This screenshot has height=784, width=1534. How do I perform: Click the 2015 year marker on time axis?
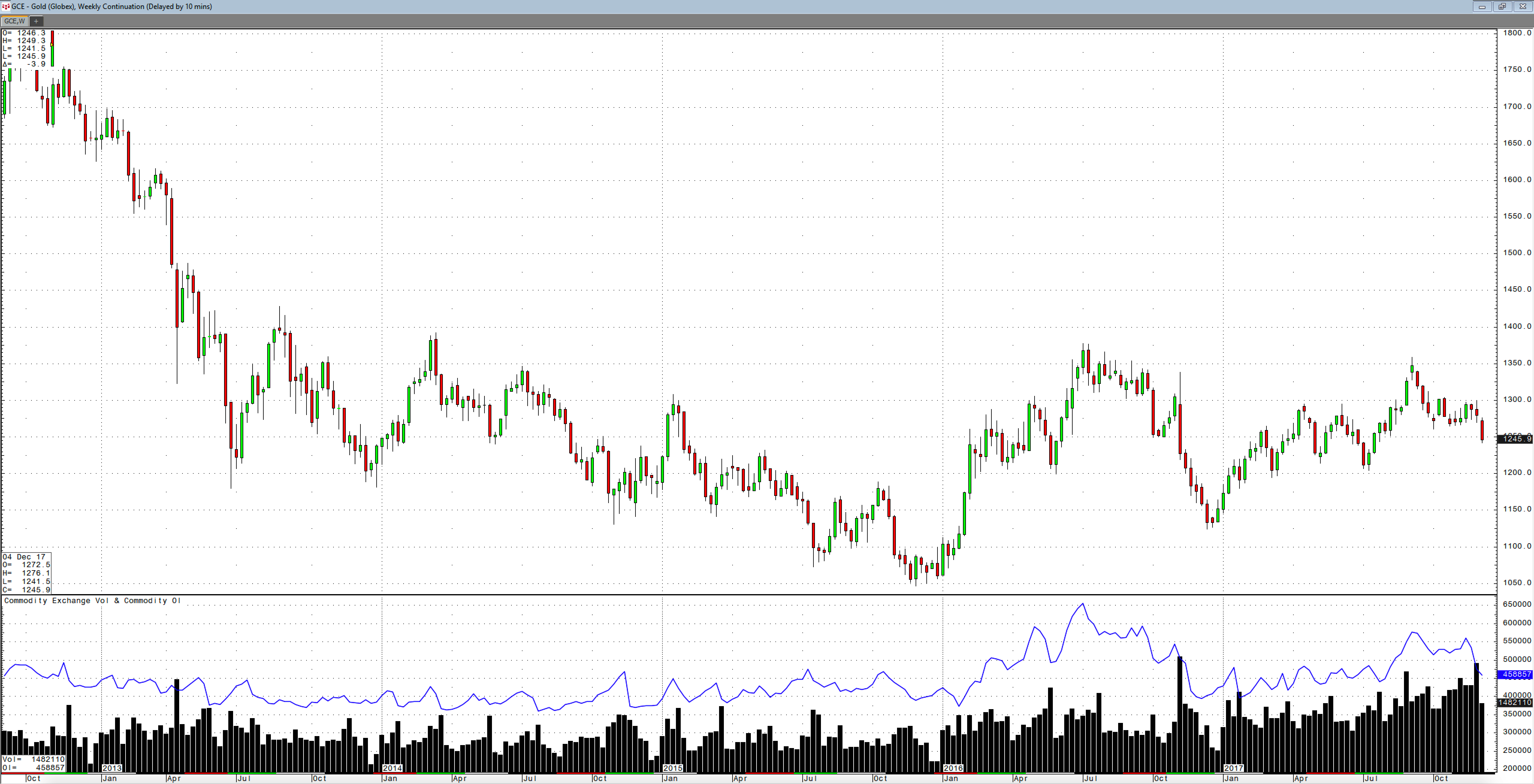[x=673, y=768]
